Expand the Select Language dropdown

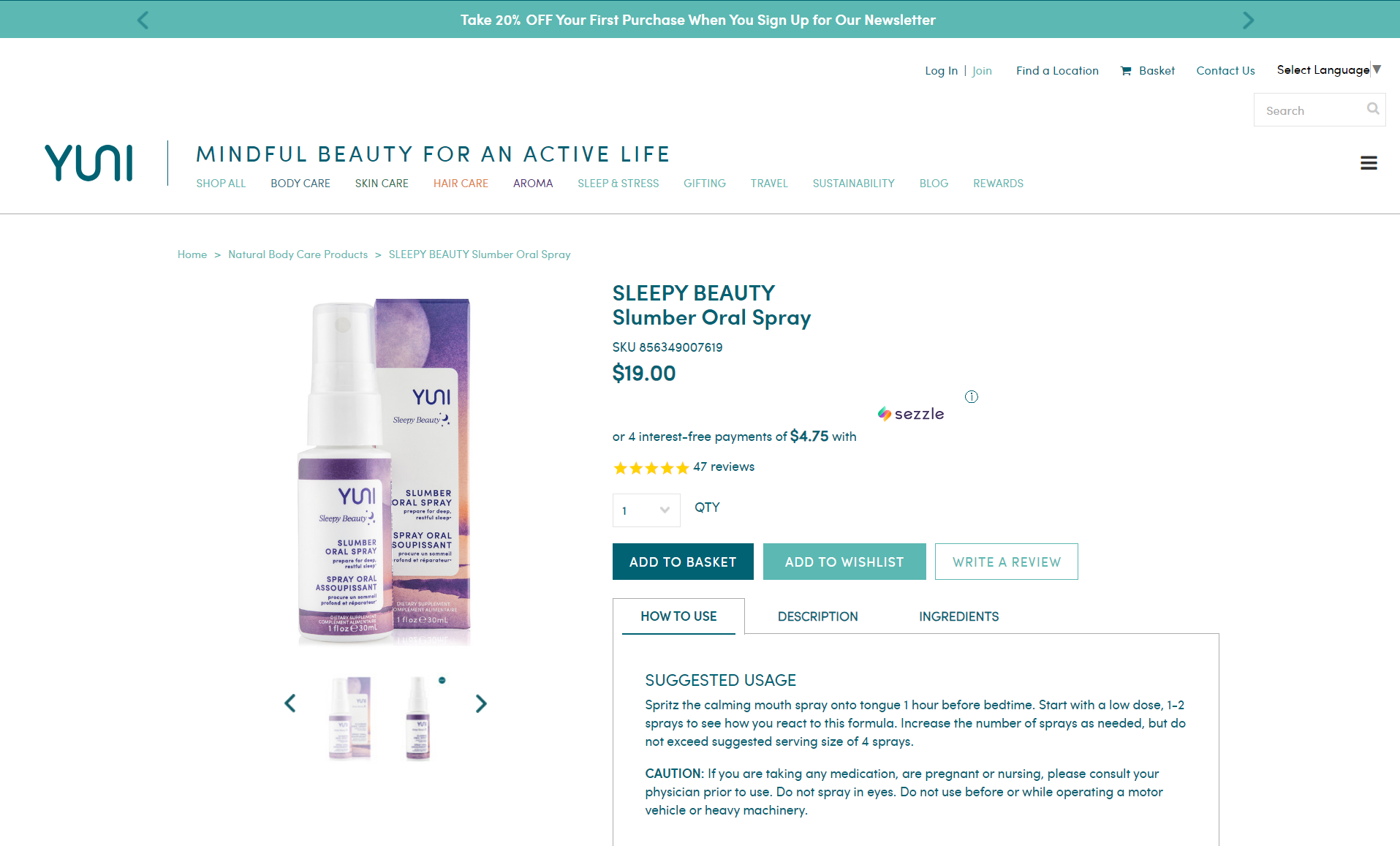tap(1328, 70)
